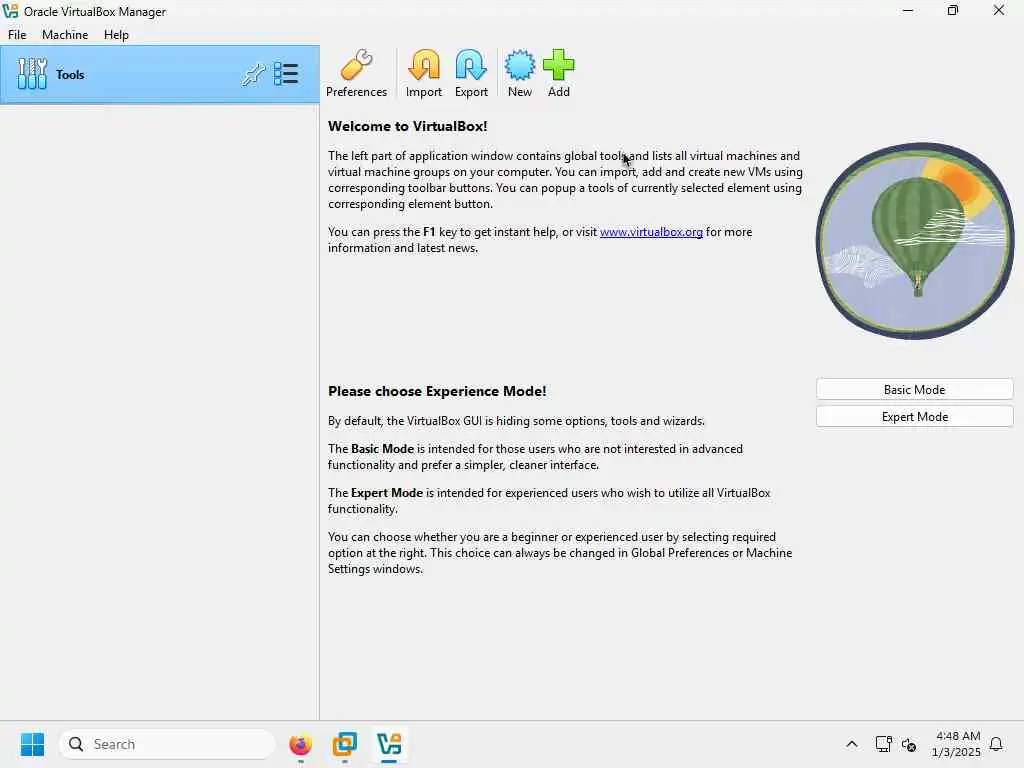
Task: Click the network tray icon
Action: coord(884,744)
